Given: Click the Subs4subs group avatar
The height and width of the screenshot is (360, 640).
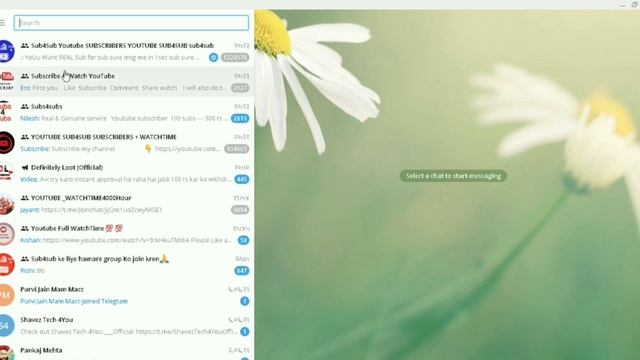Looking at the screenshot, I should pyautogui.click(x=6, y=112).
